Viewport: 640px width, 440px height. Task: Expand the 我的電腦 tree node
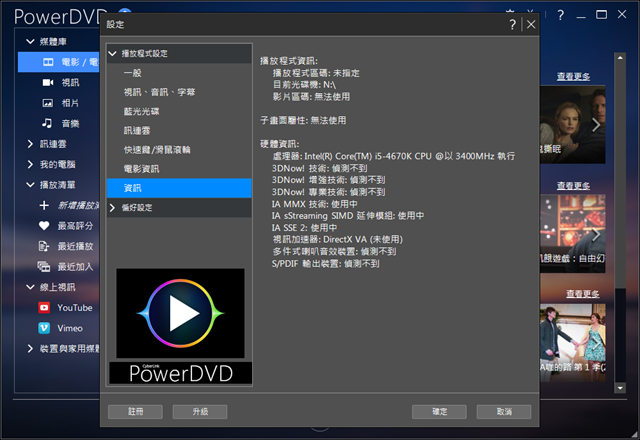[30, 164]
